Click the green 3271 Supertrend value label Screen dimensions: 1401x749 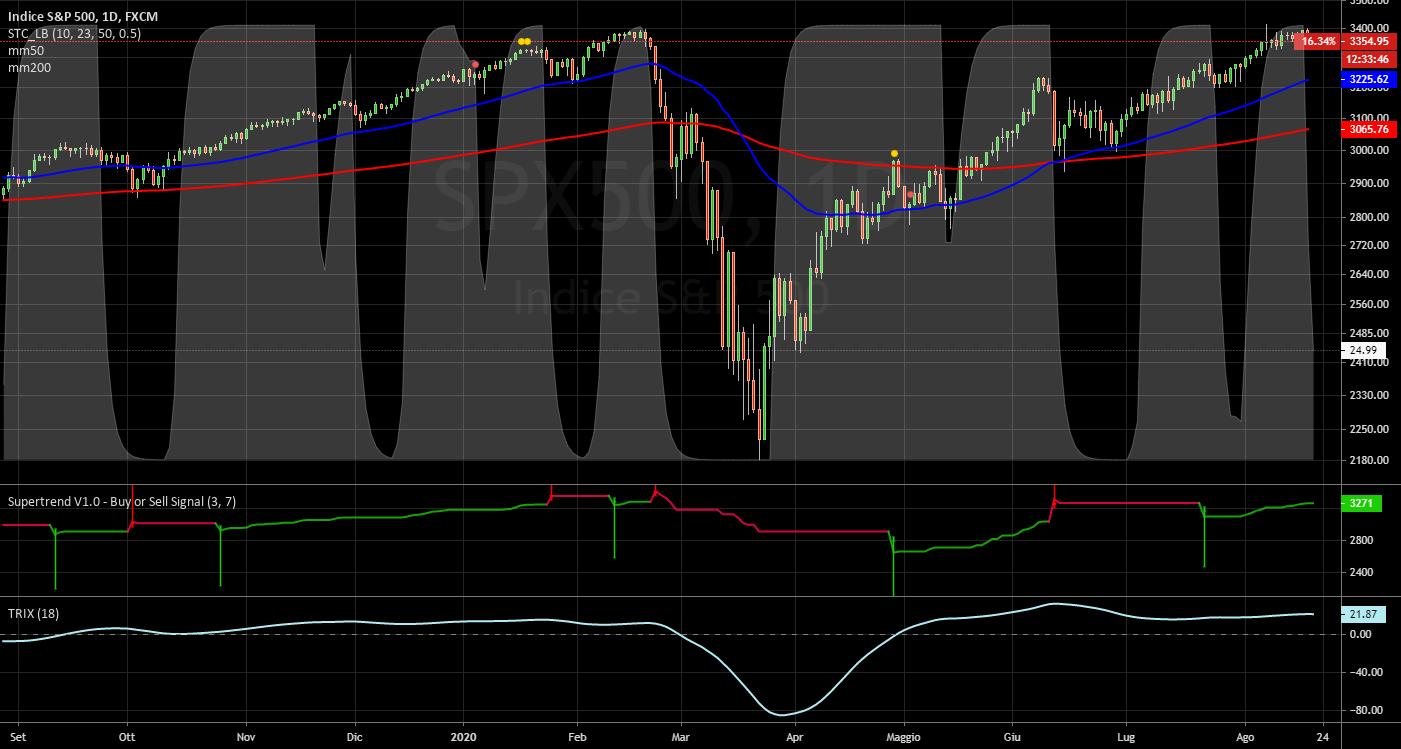(1360, 504)
